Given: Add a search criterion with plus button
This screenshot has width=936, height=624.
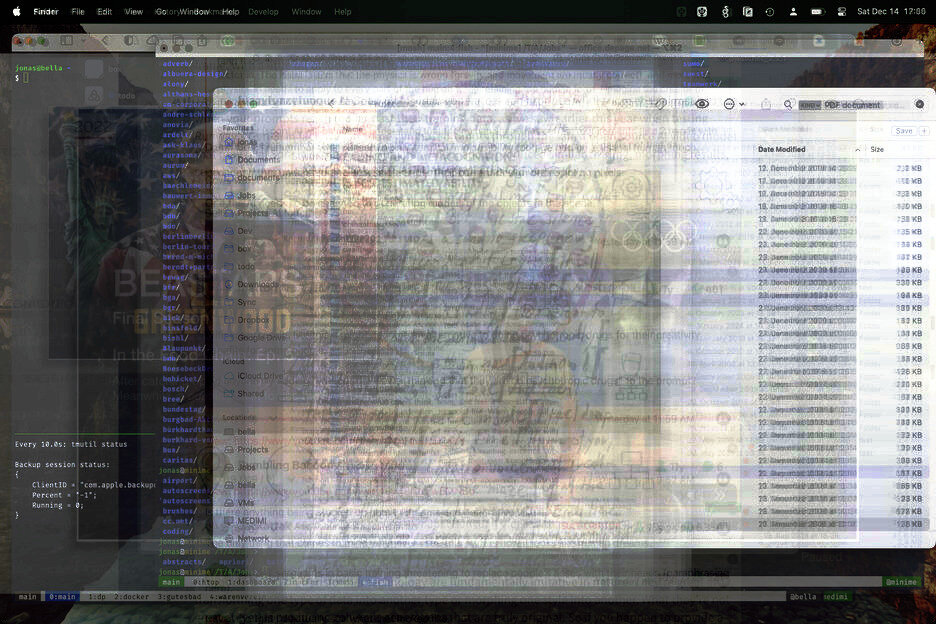Looking at the screenshot, I should click(923, 131).
